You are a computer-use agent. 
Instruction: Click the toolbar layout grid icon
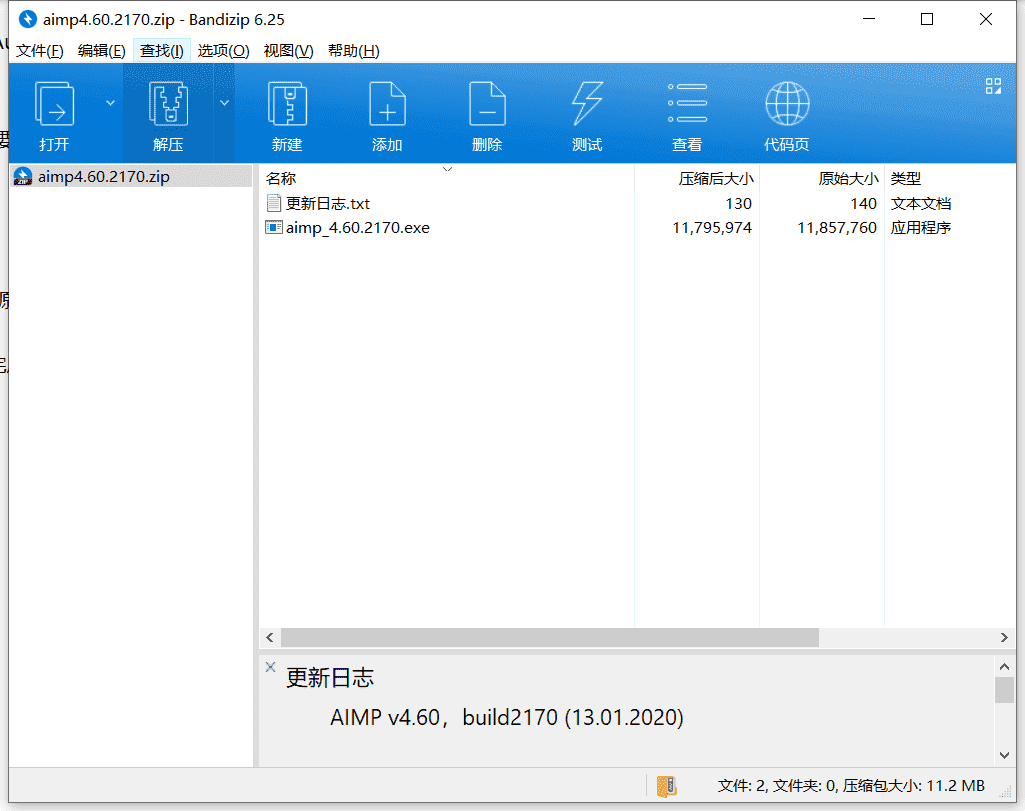[993, 86]
